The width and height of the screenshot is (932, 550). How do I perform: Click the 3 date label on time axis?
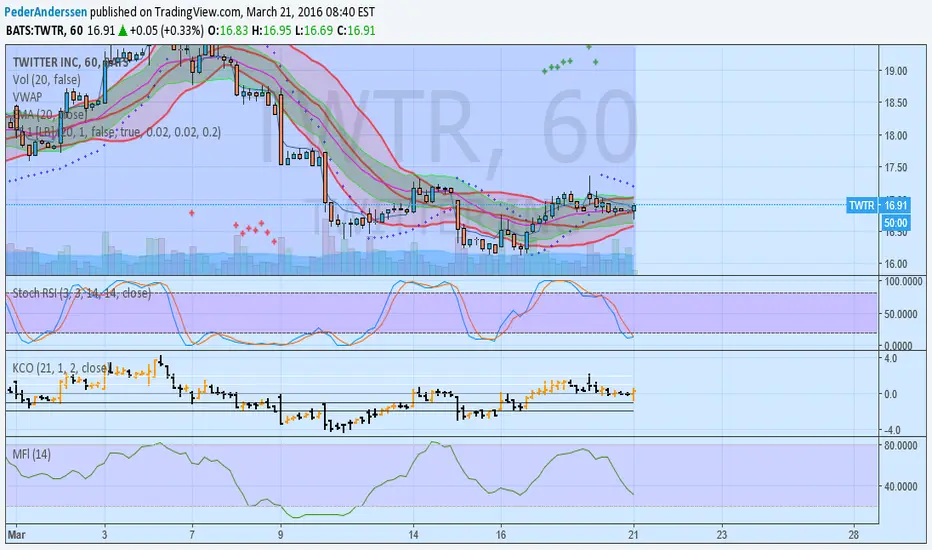tap(105, 535)
